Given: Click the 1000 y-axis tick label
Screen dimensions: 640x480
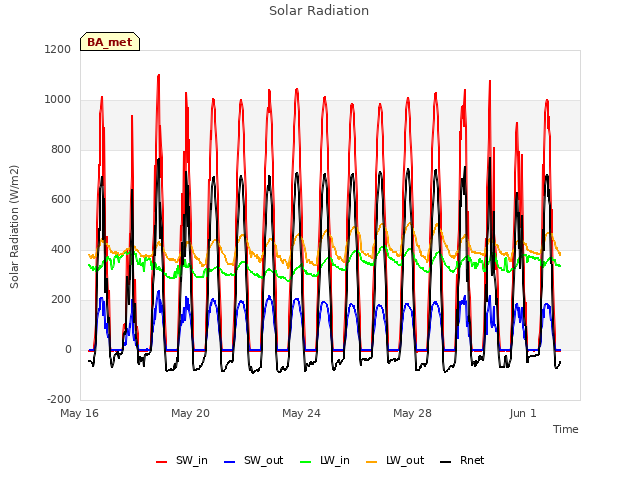Looking at the screenshot, I should coord(58,100).
